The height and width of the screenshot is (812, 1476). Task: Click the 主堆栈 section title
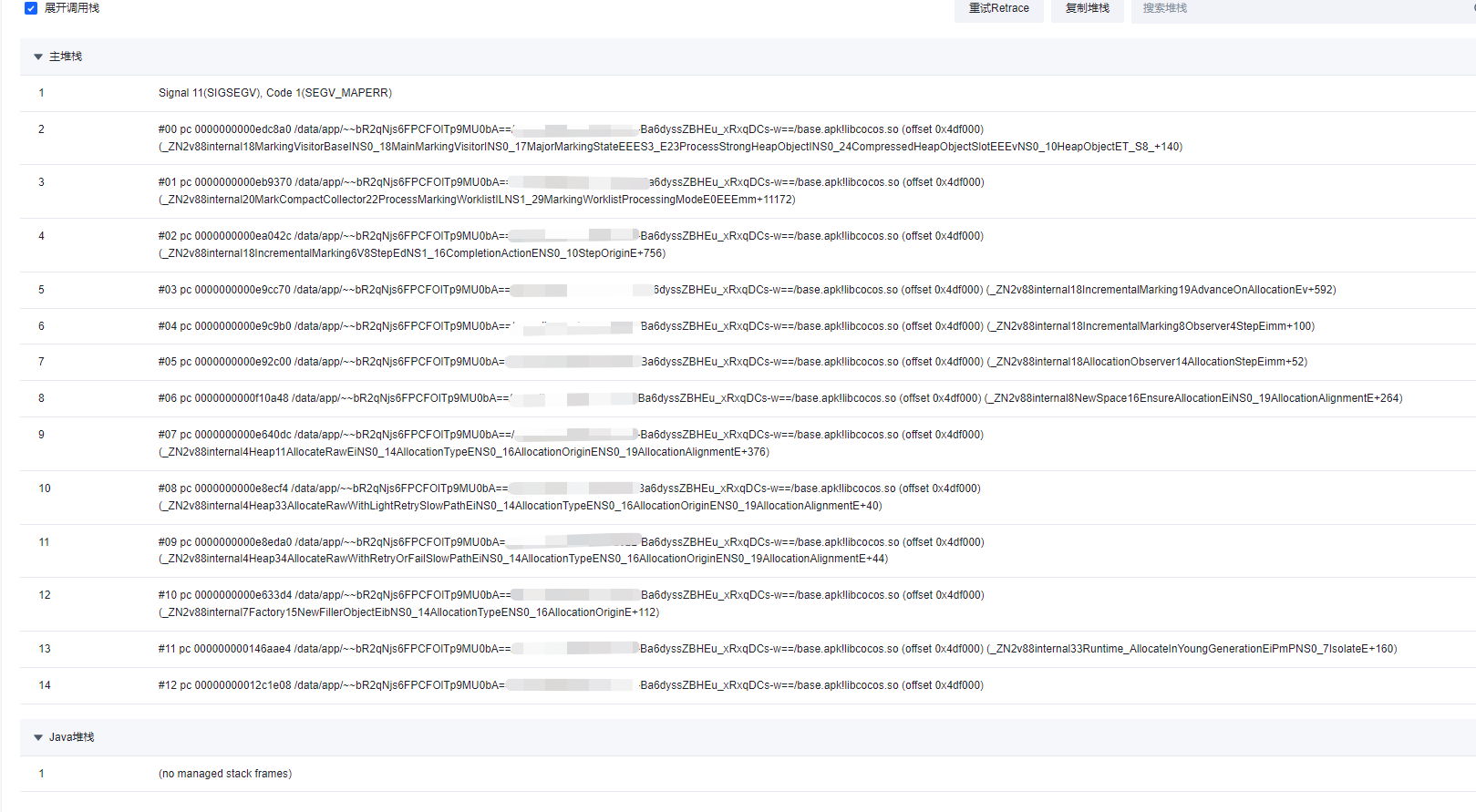click(x=66, y=57)
